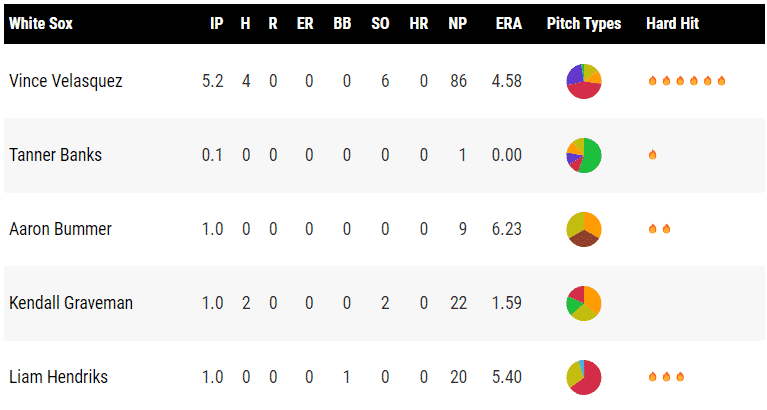This screenshot has height=410, width=767.
Task: Click the ERA column header
Action: click(x=508, y=23)
